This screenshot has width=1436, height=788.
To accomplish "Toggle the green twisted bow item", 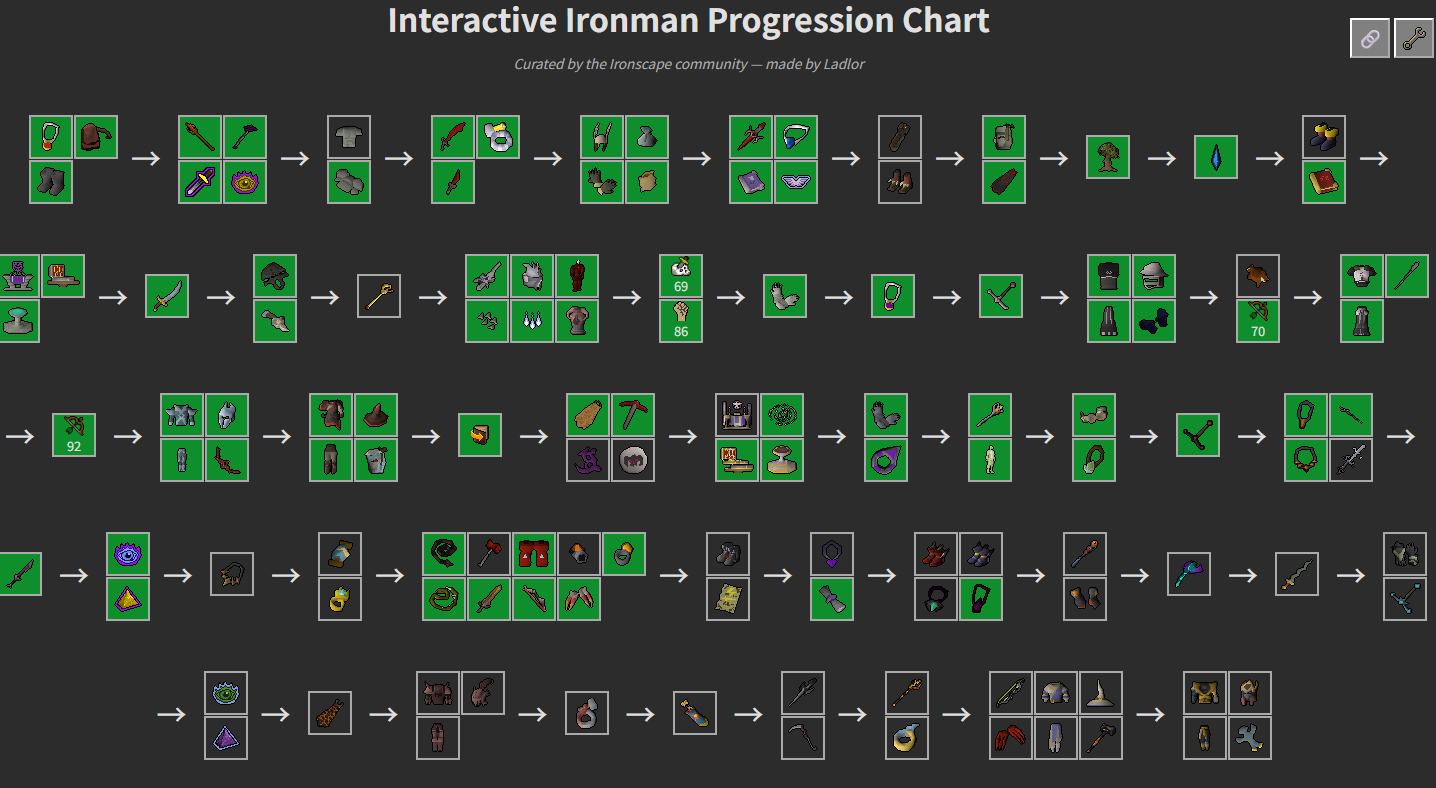I will tap(1011, 693).
